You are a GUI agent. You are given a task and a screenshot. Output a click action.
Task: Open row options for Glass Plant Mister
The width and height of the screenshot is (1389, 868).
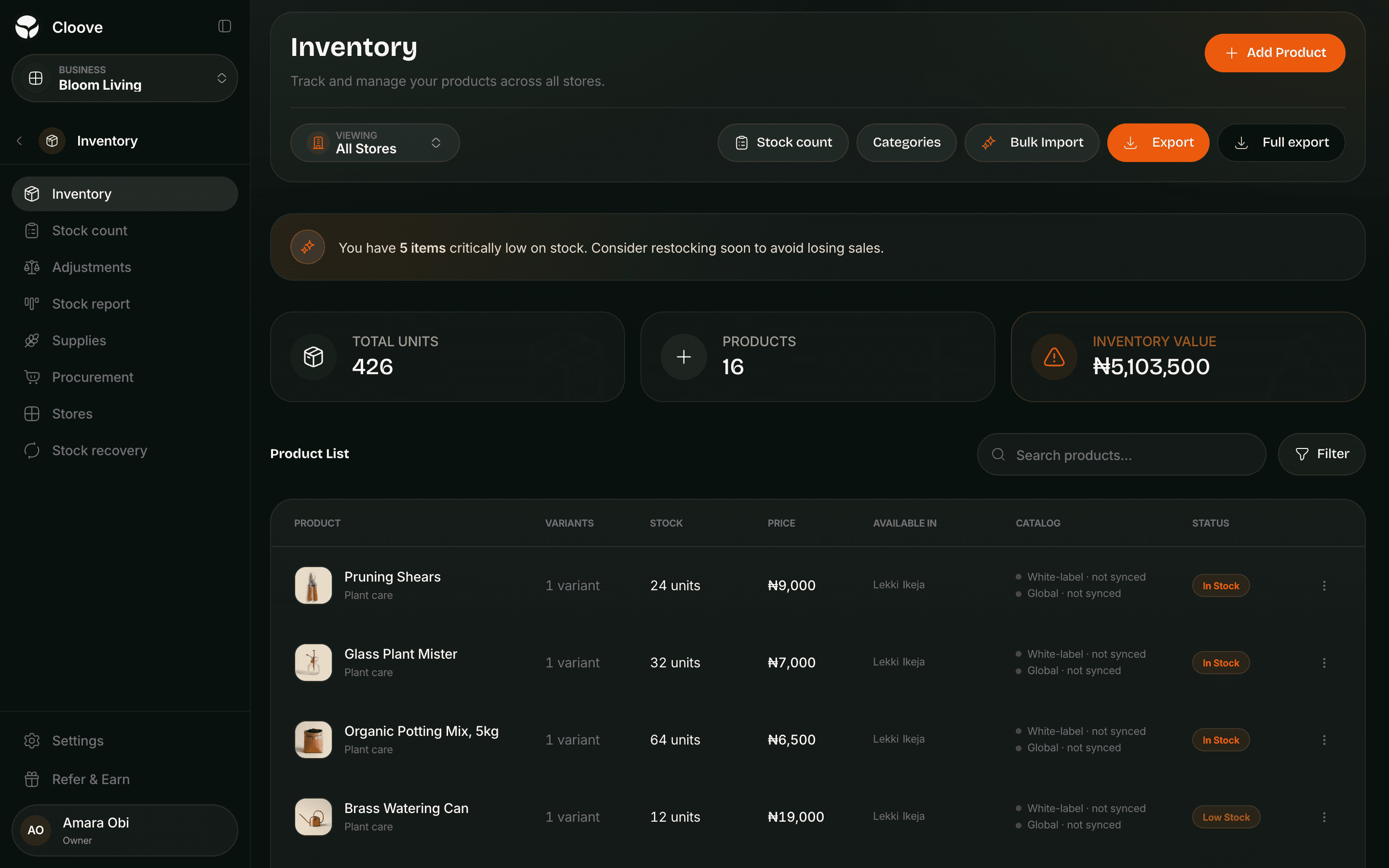(1324, 663)
